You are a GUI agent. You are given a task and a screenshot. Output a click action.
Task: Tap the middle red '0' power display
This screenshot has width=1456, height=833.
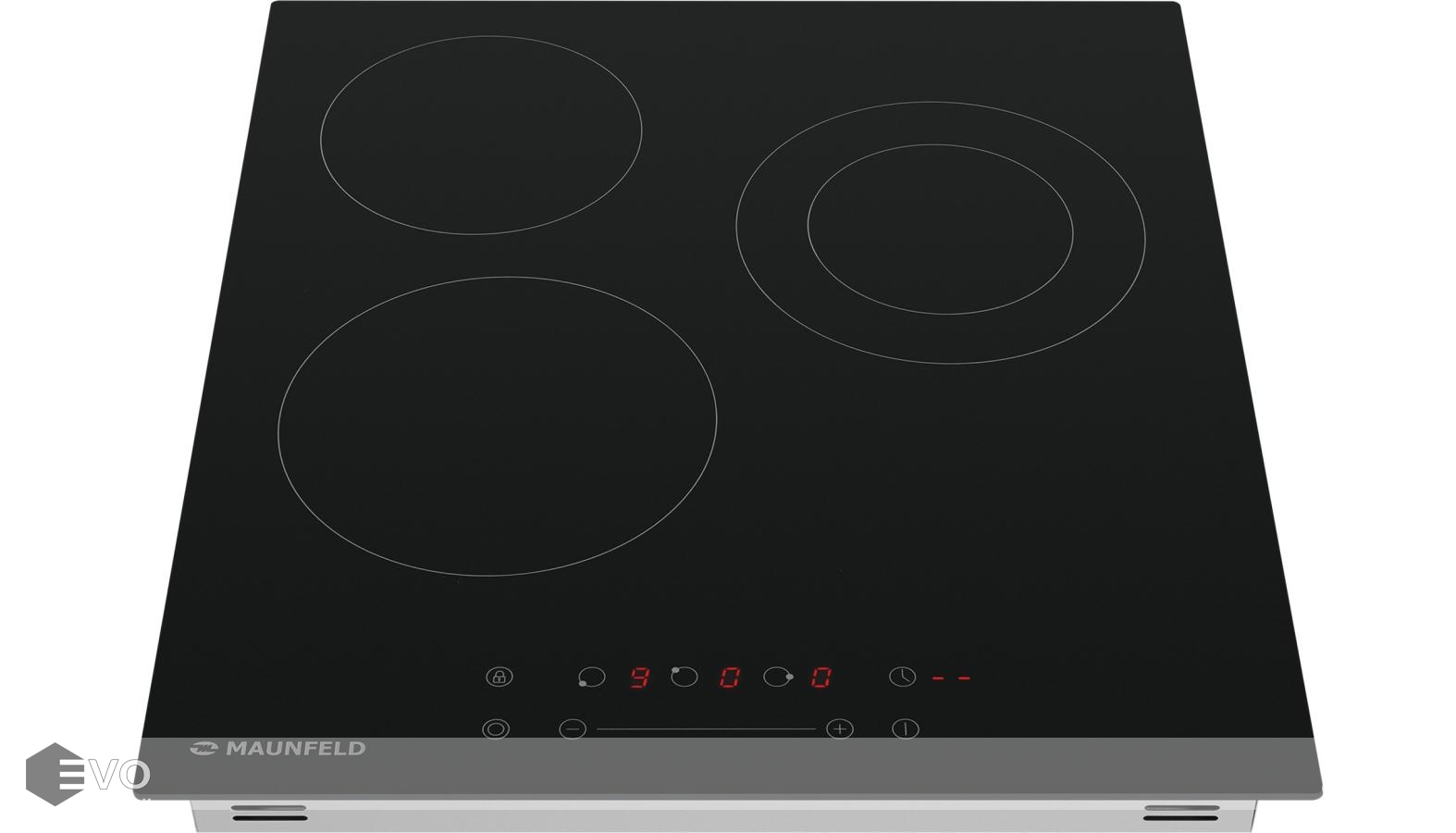(730, 678)
